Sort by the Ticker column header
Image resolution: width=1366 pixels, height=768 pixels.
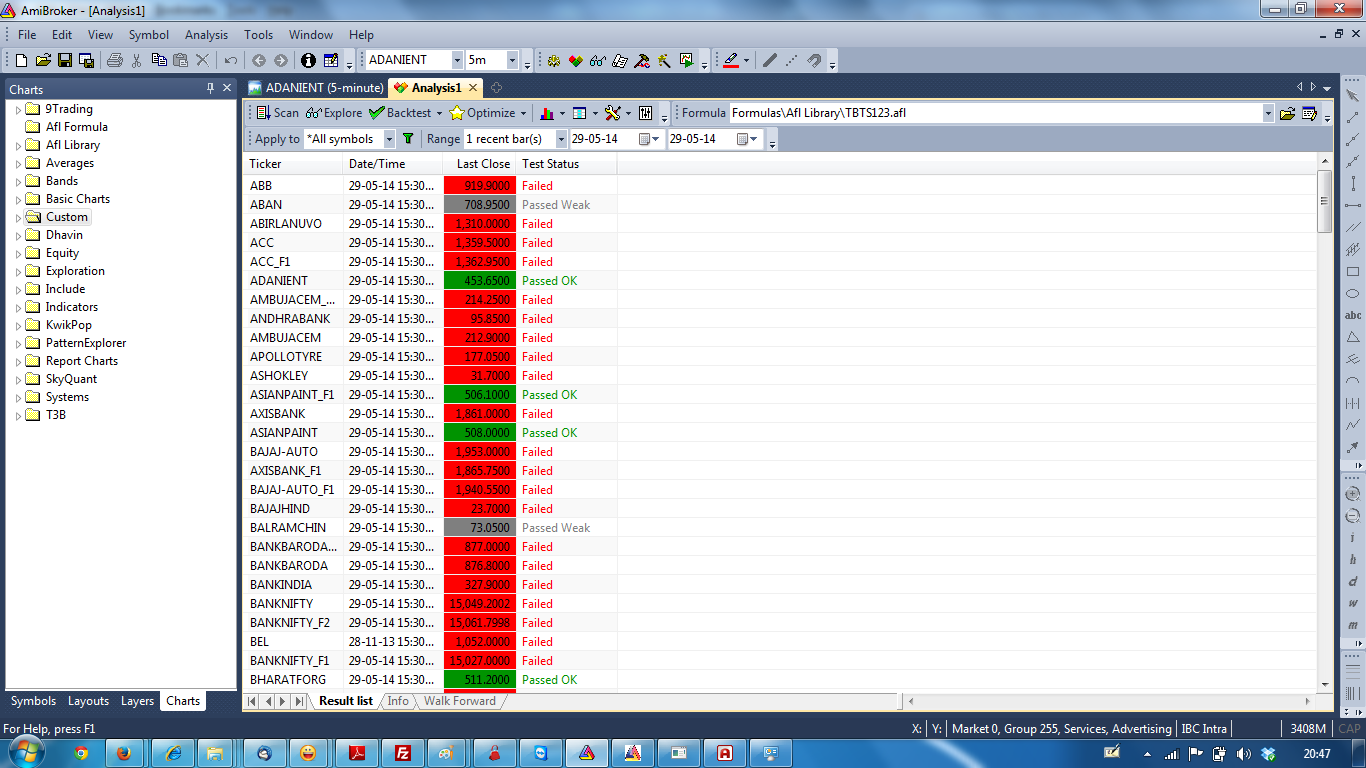click(294, 164)
